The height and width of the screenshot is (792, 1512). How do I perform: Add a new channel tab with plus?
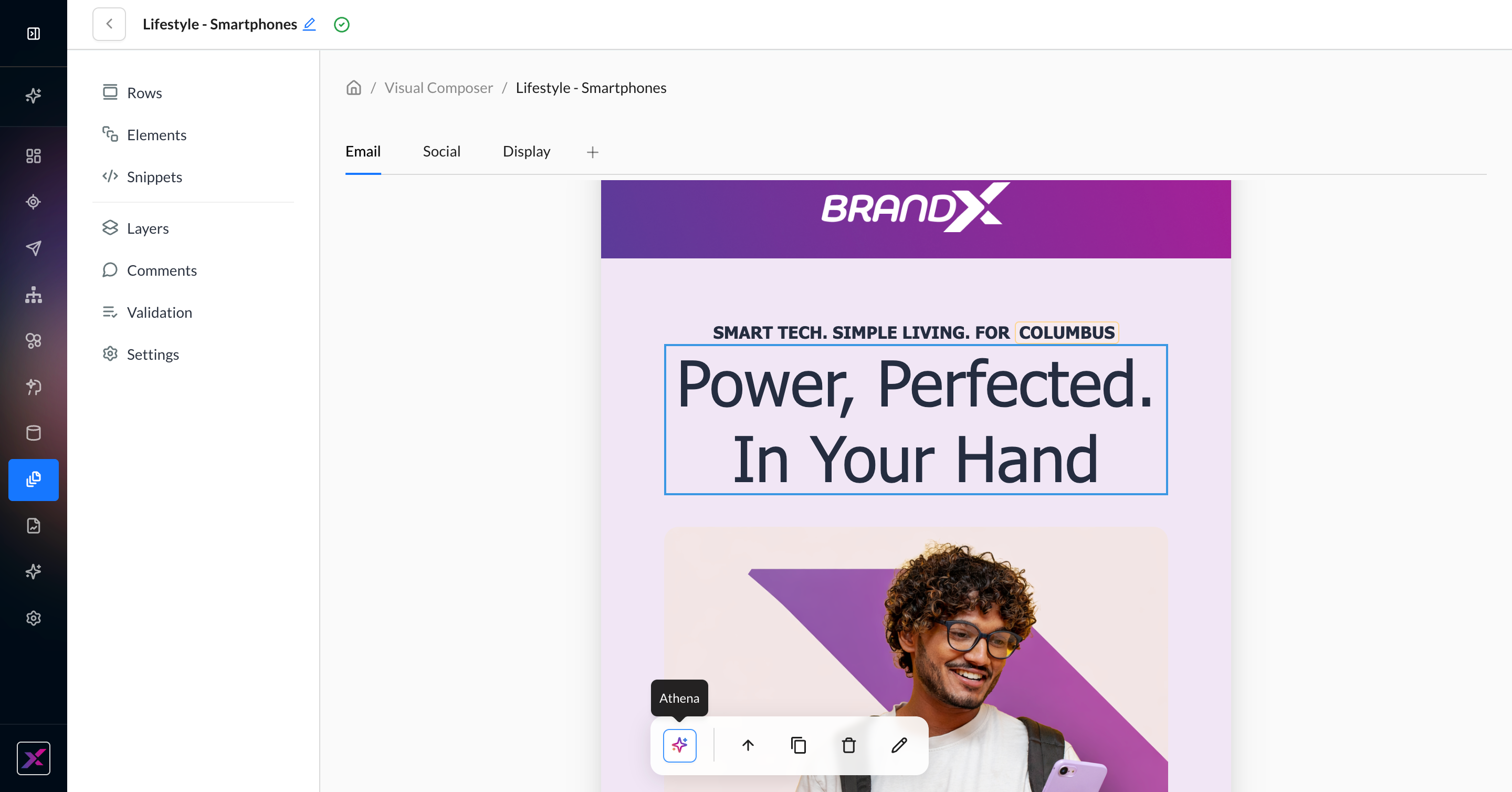tap(593, 153)
